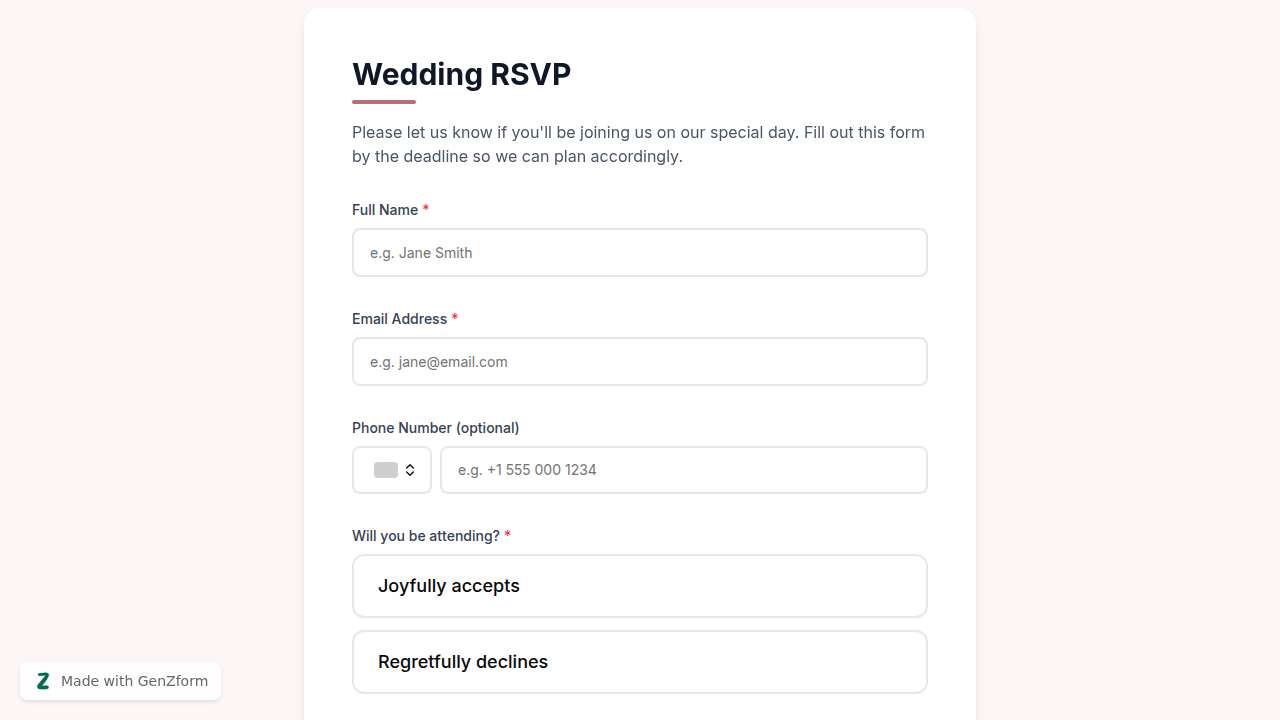The height and width of the screenshot is (720, 1280).
Task: Click the gray flag placeholder in phone selector
Action: tap(385, 469)
